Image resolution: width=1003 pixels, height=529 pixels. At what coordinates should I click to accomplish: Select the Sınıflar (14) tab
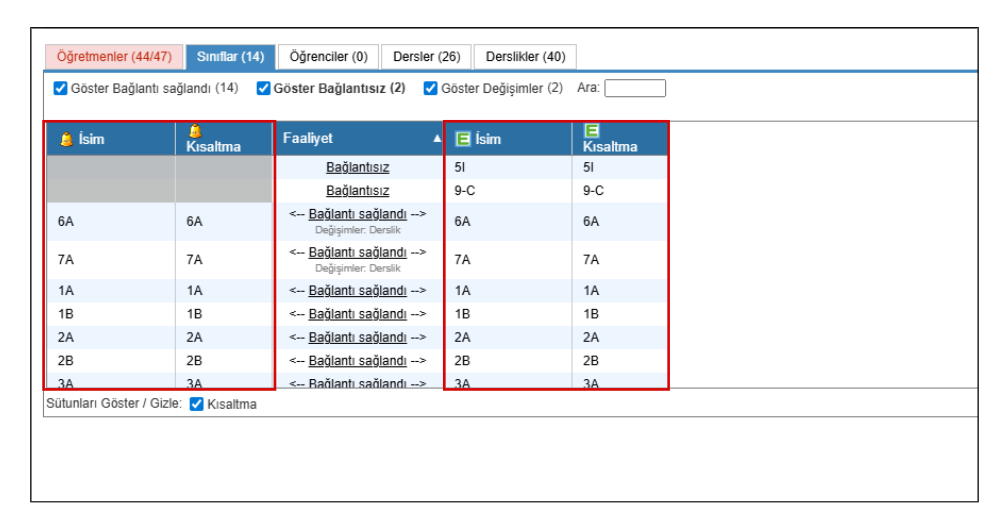230,56
